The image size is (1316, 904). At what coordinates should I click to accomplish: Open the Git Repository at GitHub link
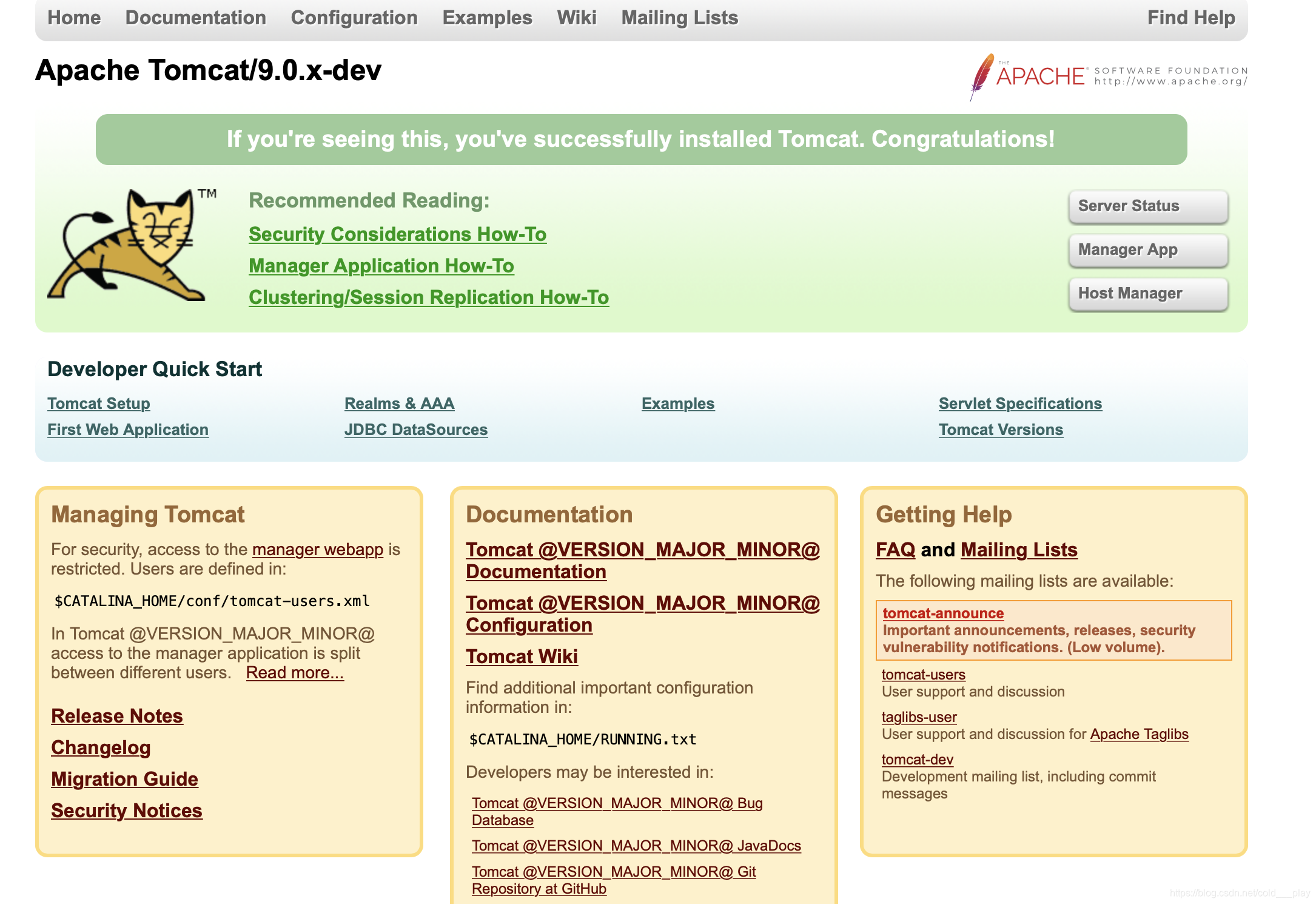tap(614, 880)
